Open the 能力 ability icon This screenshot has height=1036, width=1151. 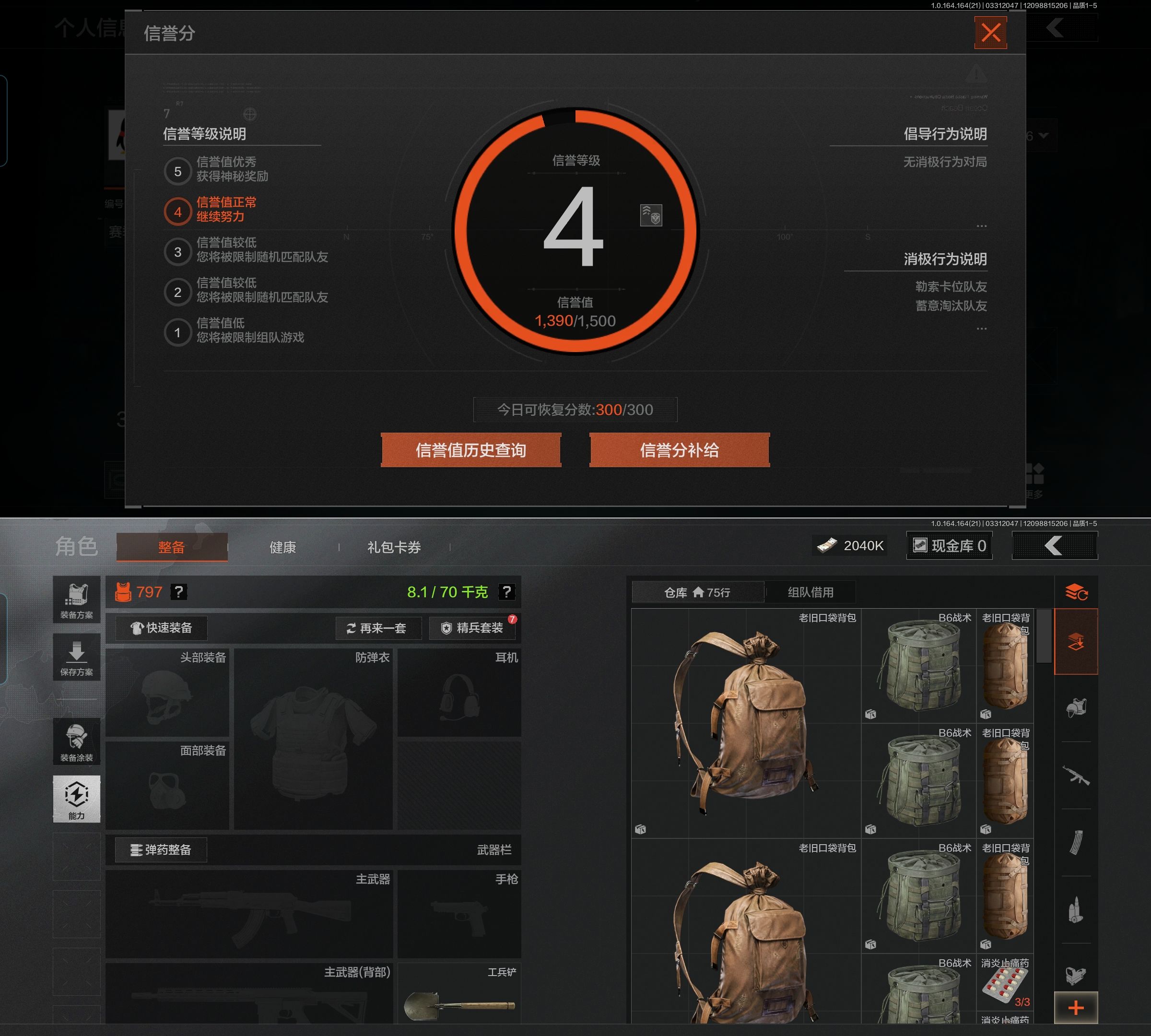pyautogui.click(x=76, y=799)
